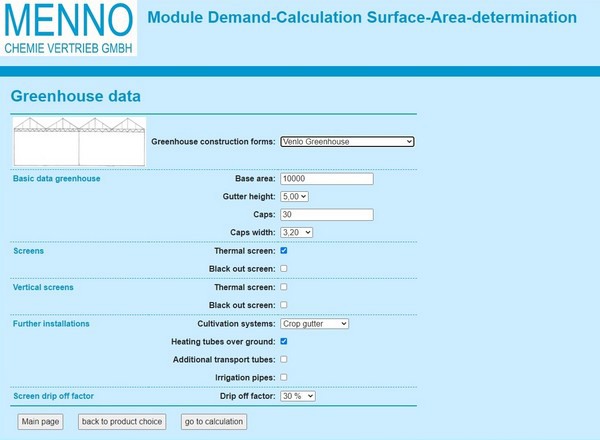600x440 pixels.
Task: Enable the Screens Black out screen checkbox
Action: (x=284, y=269)
